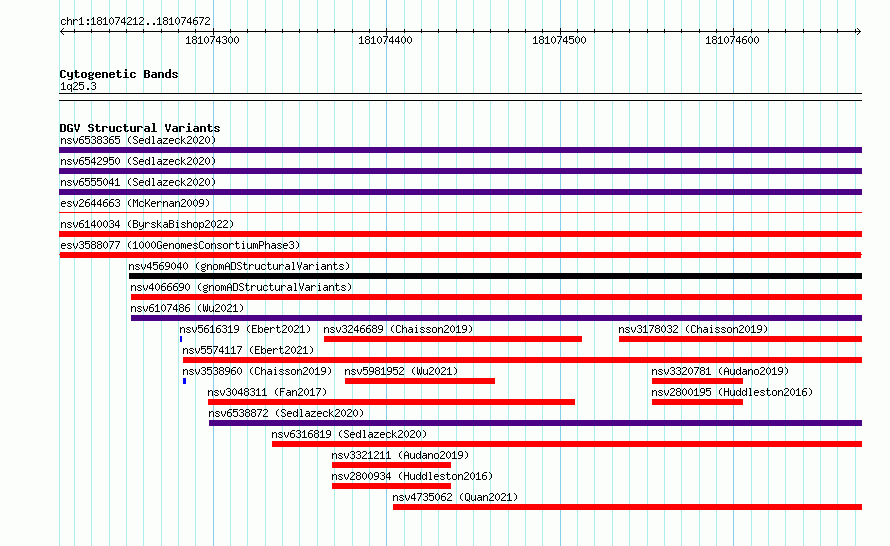
Task: Click the nsv6538365 (Sedlazeck2020) label
Action: [x=138, y=140]
